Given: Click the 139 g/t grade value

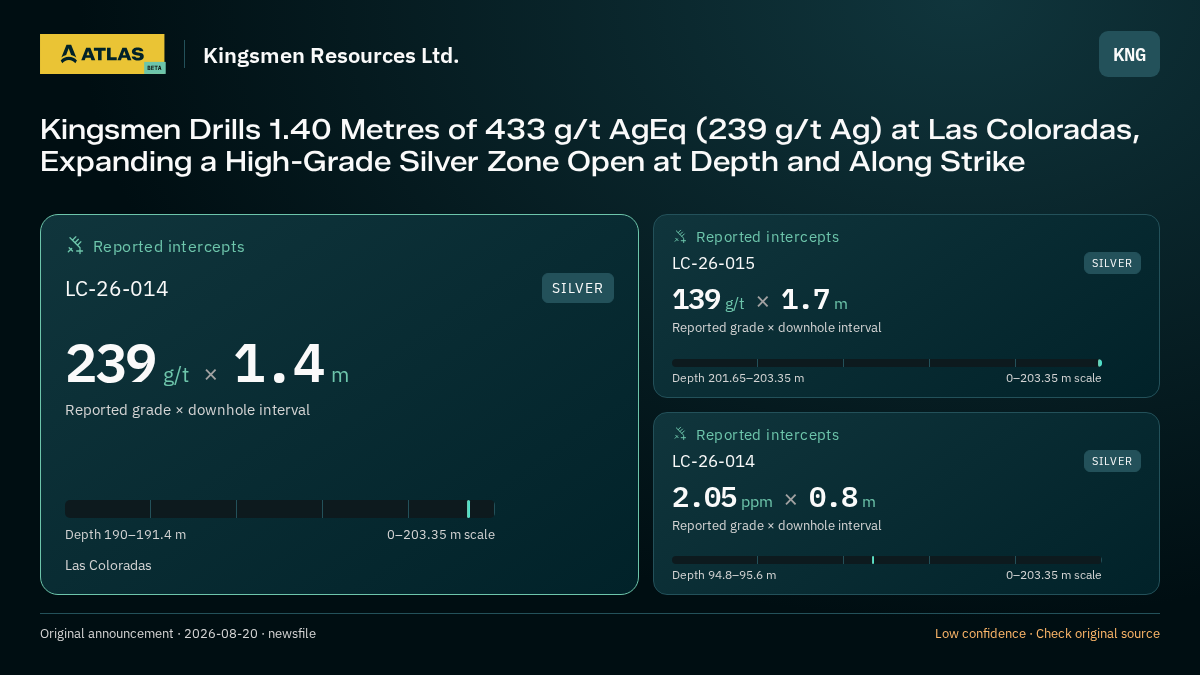Looking at the screenshot, I should [708, 300].
